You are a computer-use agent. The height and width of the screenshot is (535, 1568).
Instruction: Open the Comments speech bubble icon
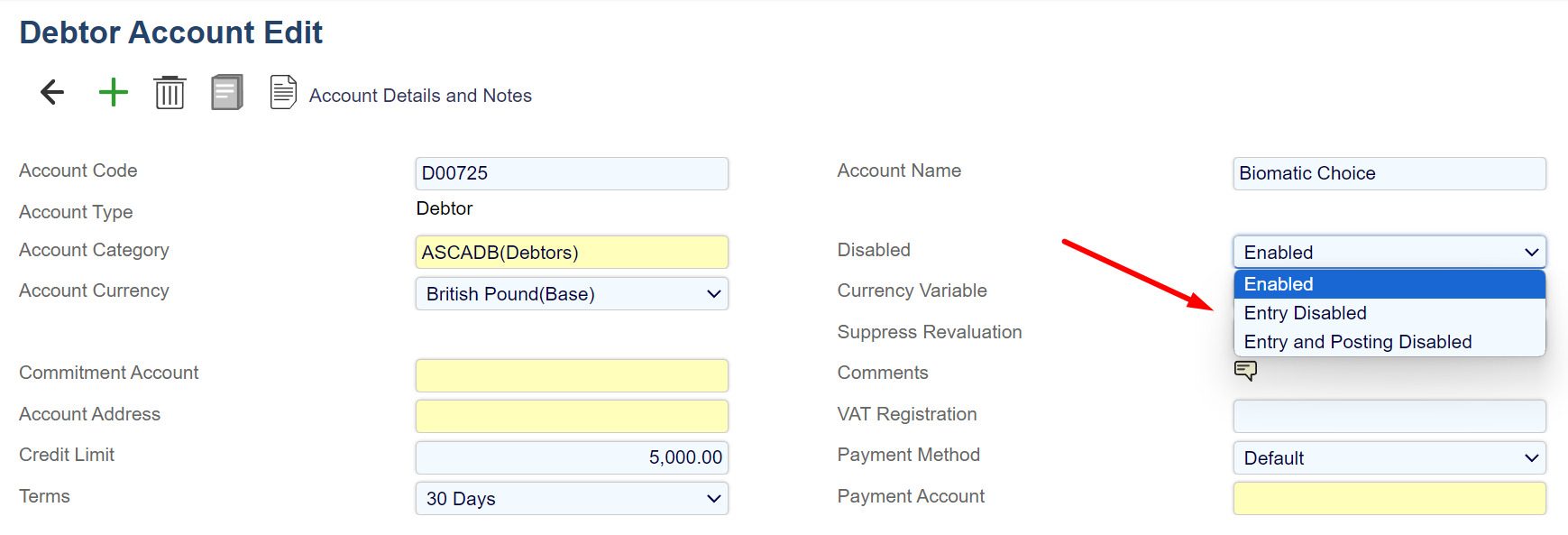point(1245,370)
